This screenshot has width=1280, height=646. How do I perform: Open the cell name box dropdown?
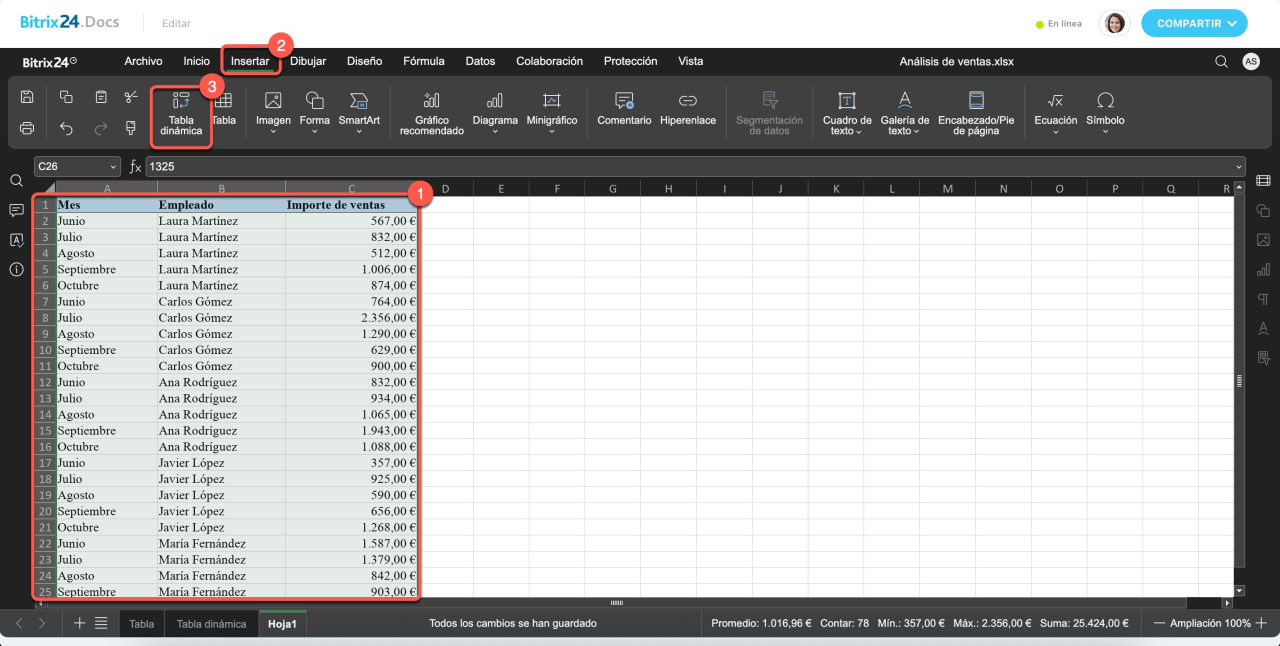pos(112,167)
